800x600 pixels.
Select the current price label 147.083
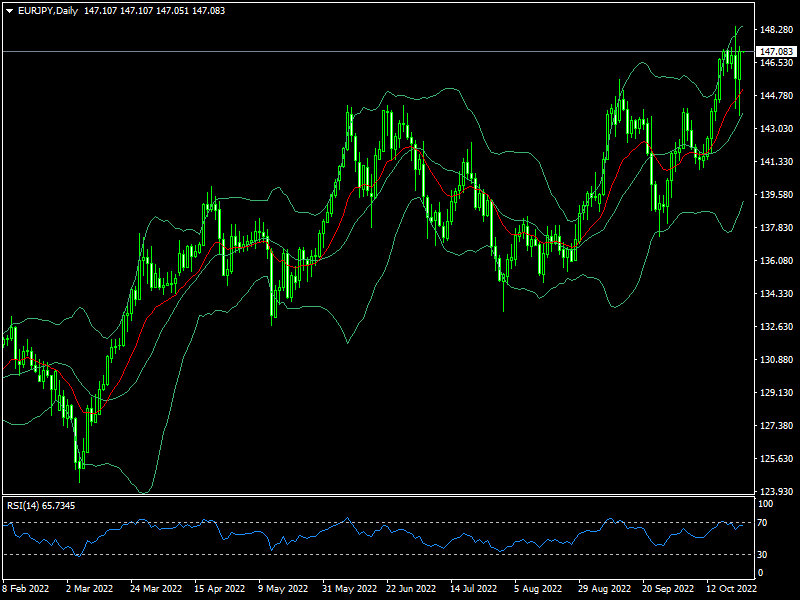(777, 52)
